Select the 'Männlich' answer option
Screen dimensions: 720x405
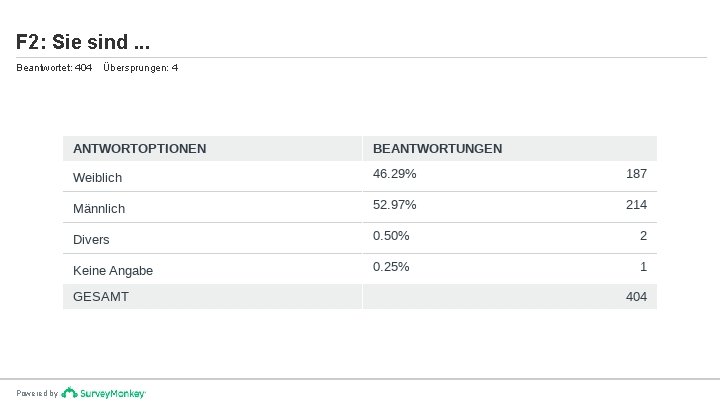[x=99, y=208]
